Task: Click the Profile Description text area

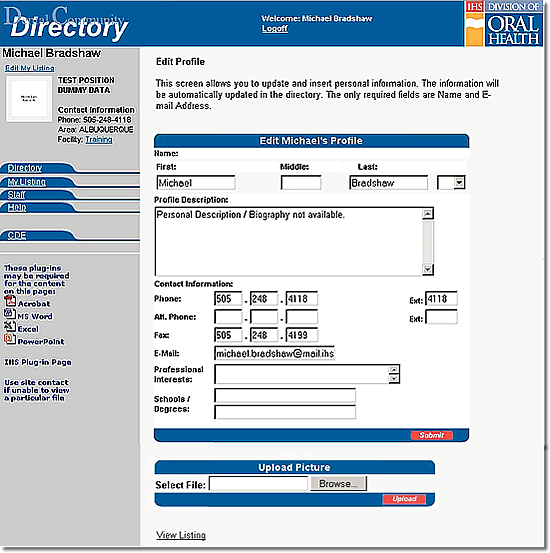Action: point(288,242)
